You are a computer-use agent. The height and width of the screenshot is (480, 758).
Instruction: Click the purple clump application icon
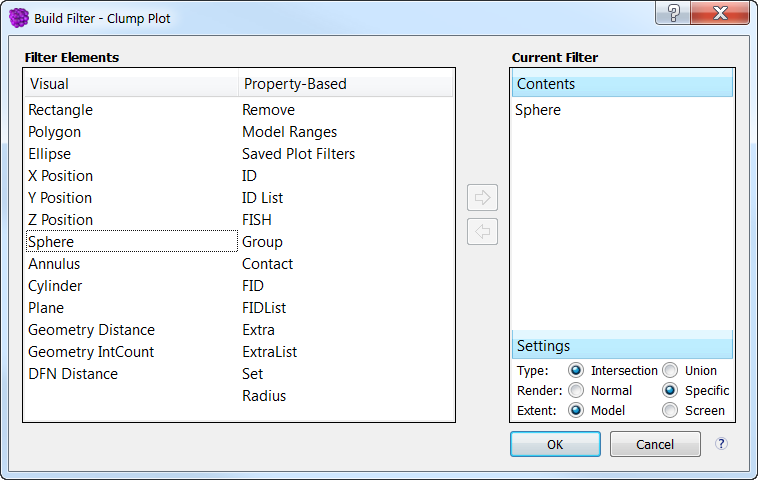(x=19, y=18)
